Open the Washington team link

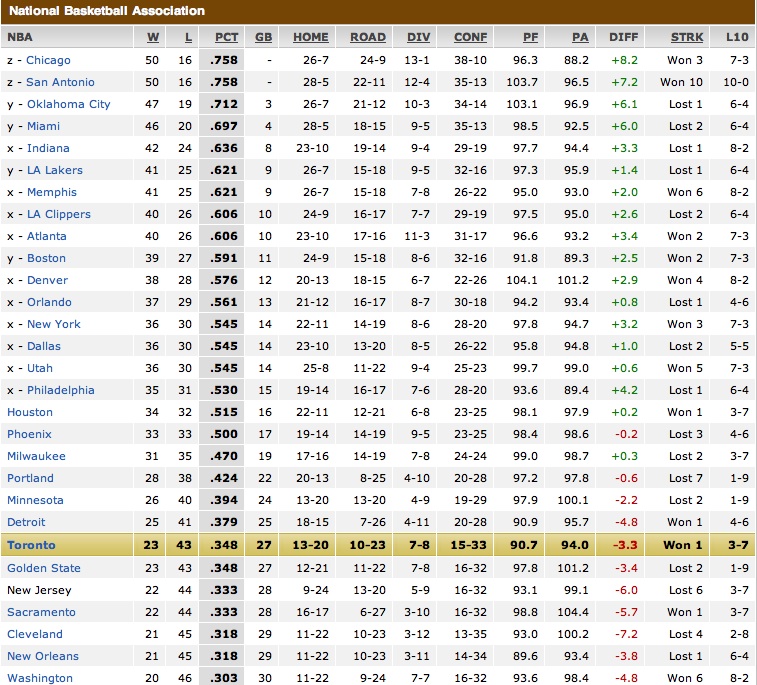coord(39,678)
